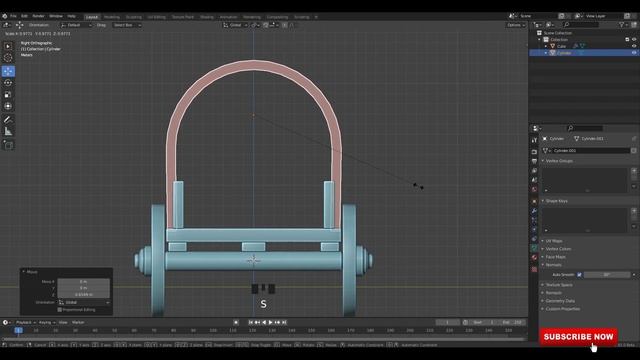Screen dimensions: 640x360
Task: Hide the Cylinder object in outliner
Action: click(x=634, y=53)
